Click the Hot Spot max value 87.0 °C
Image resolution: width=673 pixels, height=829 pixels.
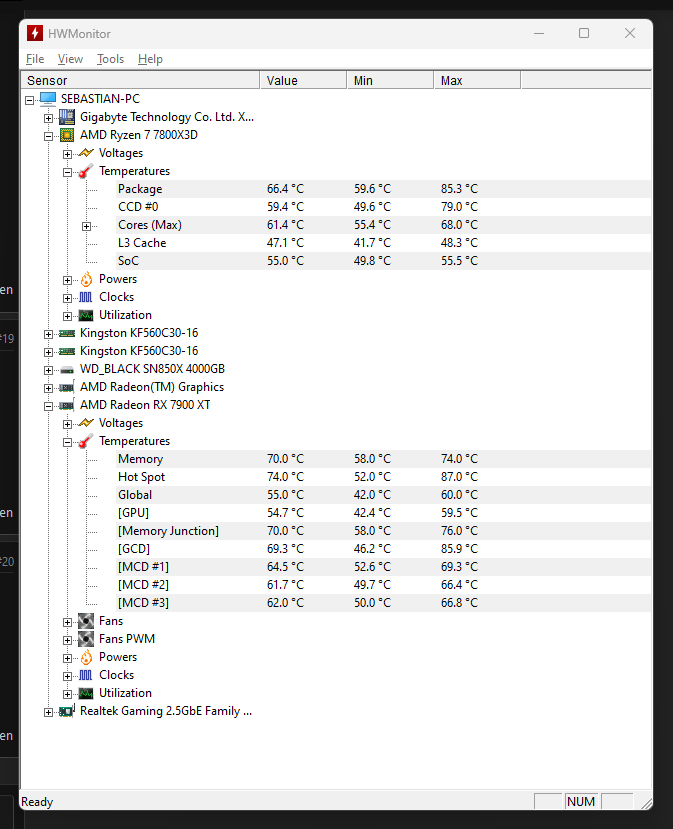(x=459, y=477)
